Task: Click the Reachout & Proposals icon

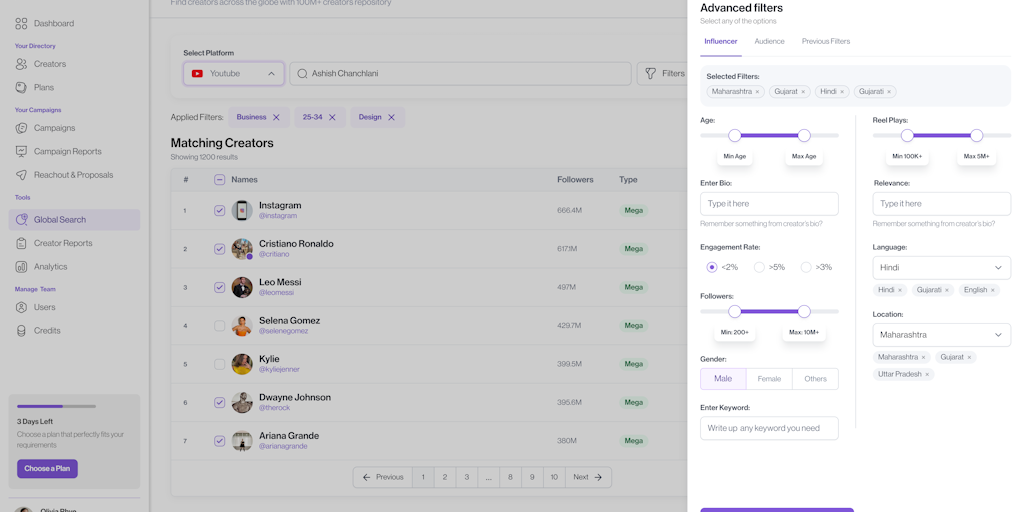Action: (21, 175)
